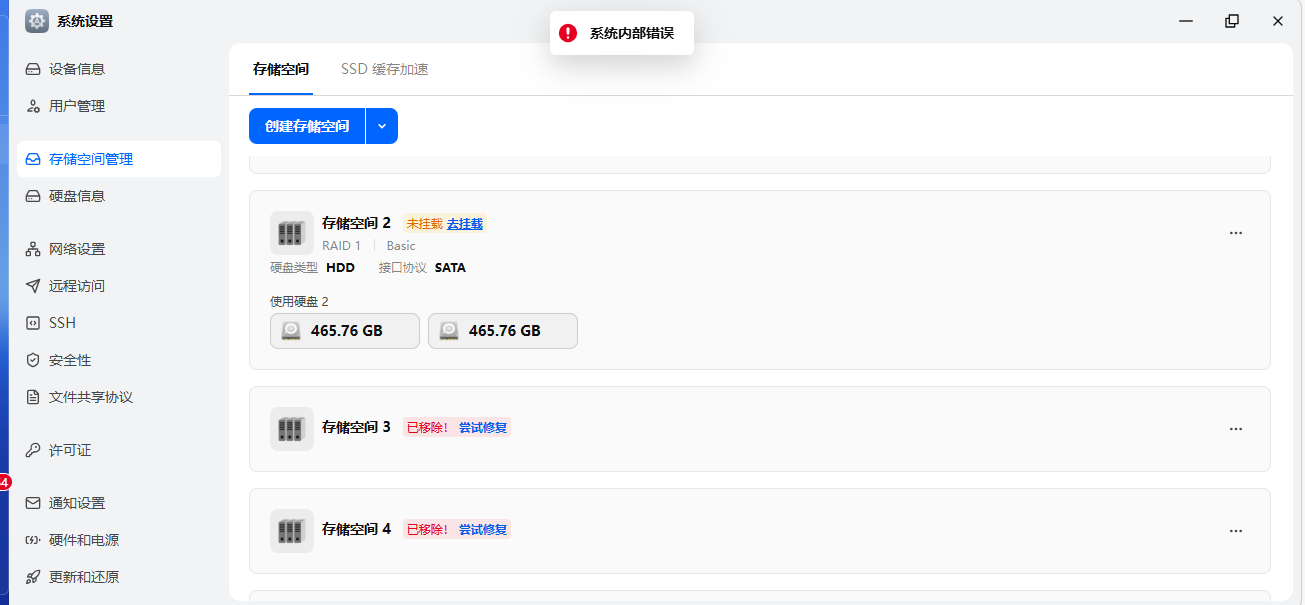Click the red notification badge at left edge
1305x605 pixels.
[x=4, y=482]
